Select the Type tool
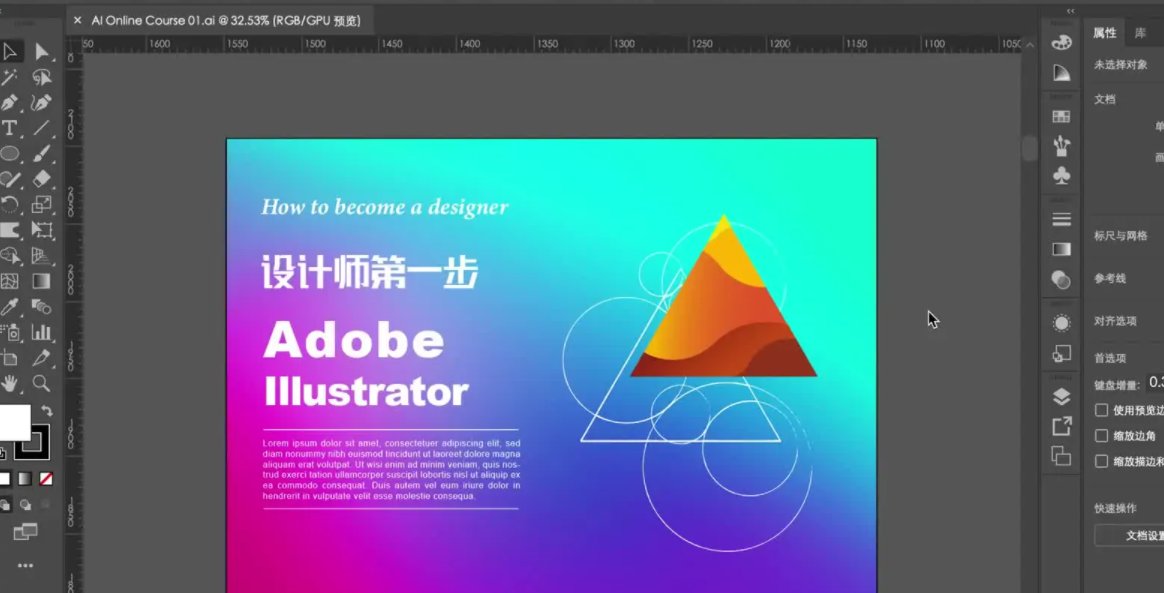 (9, 128)
